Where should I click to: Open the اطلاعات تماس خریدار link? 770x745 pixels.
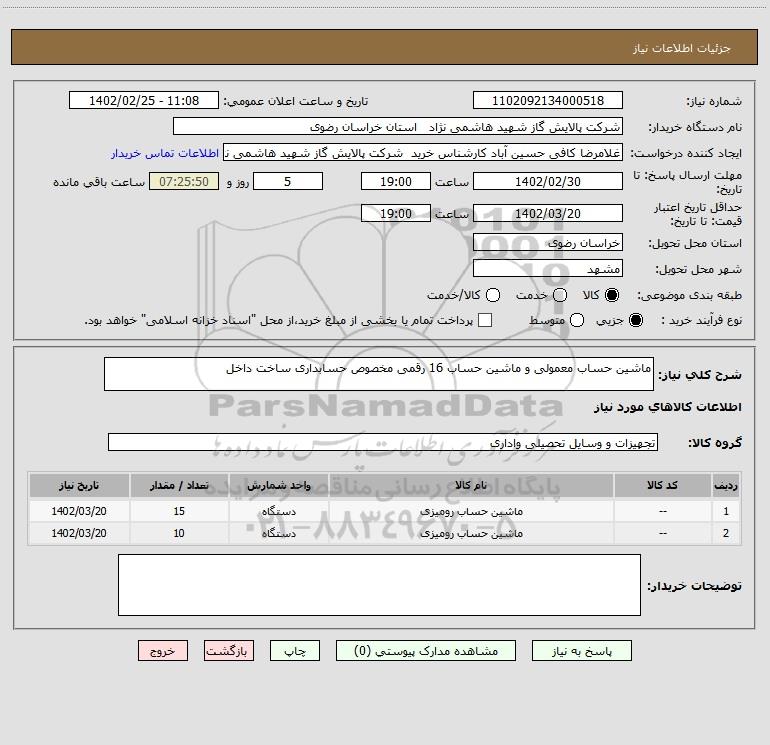(165, 153)
